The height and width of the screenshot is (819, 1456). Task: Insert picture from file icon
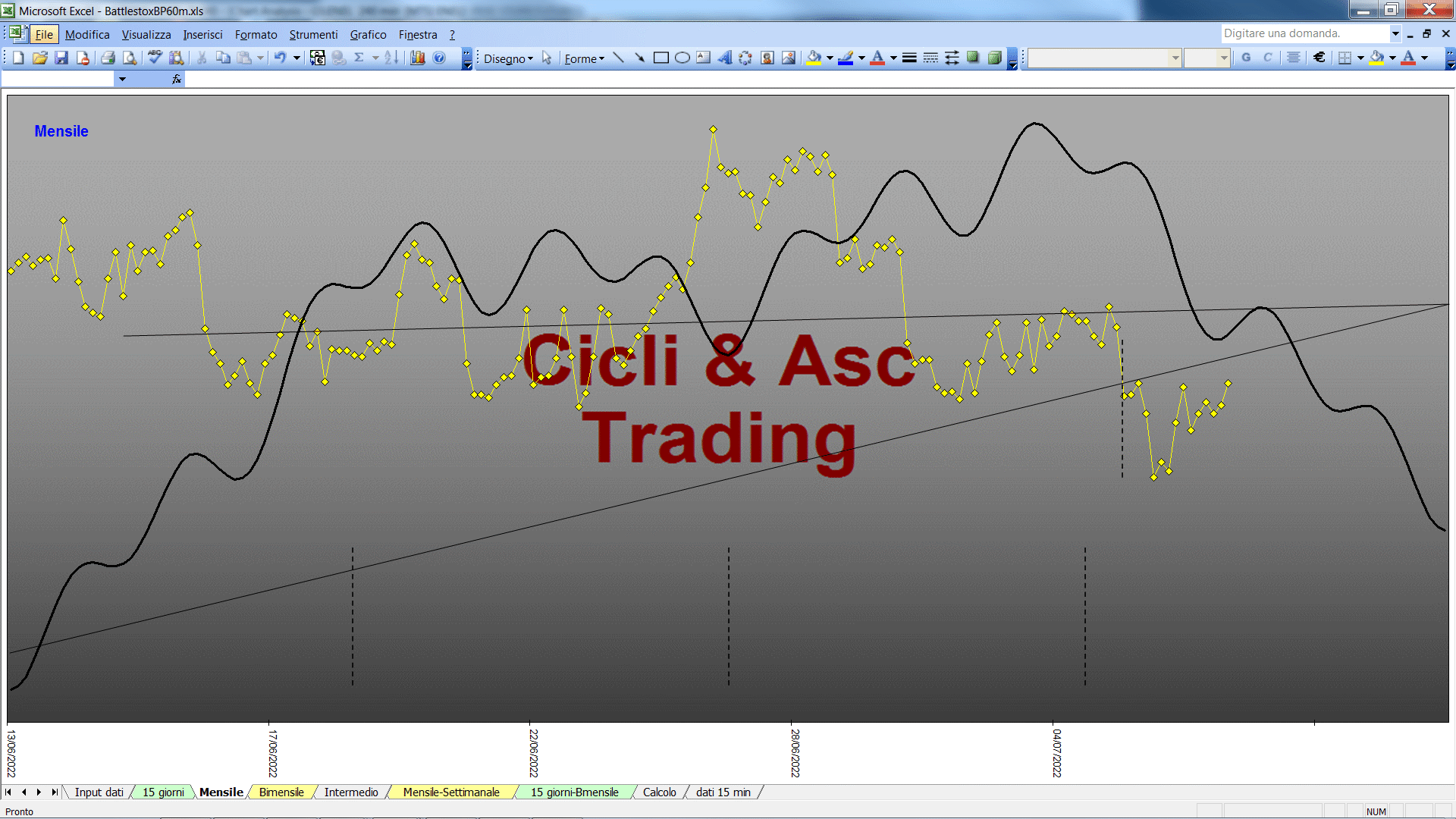(x=789, y=58)
